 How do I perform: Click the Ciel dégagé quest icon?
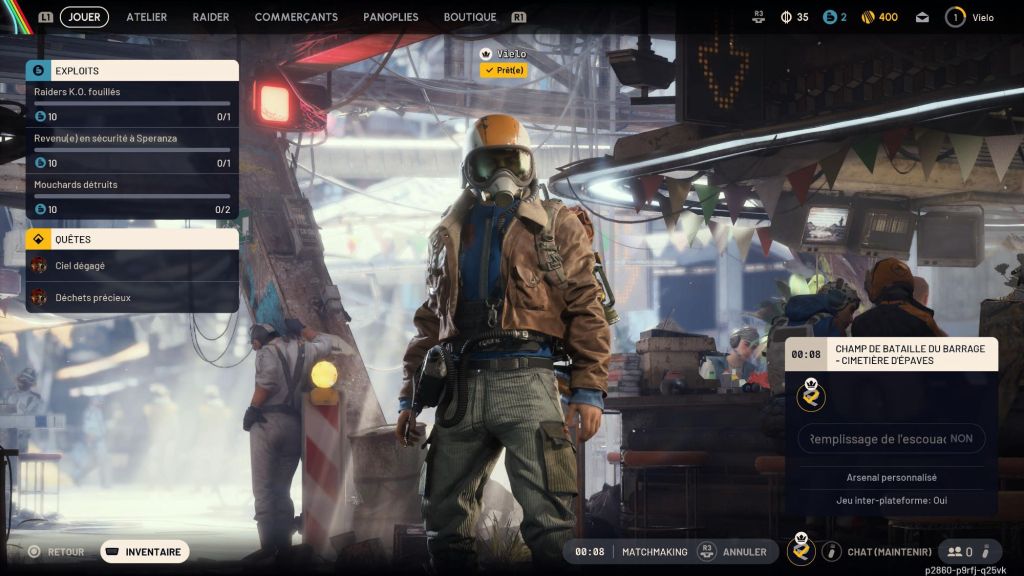pos(39,266)
